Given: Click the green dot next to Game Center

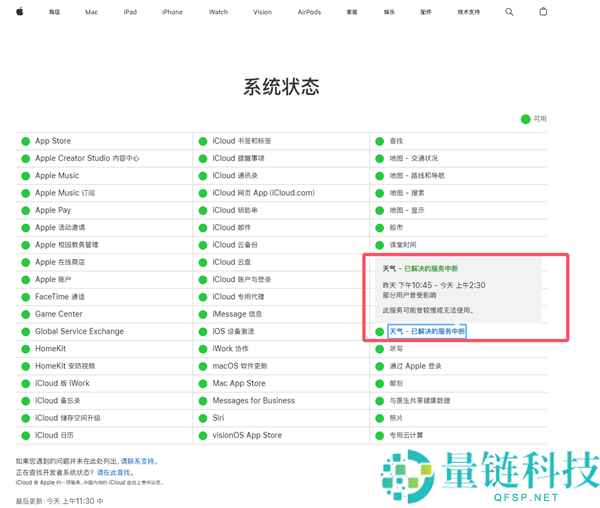Looking at the screenshot, I should [26, 314].
